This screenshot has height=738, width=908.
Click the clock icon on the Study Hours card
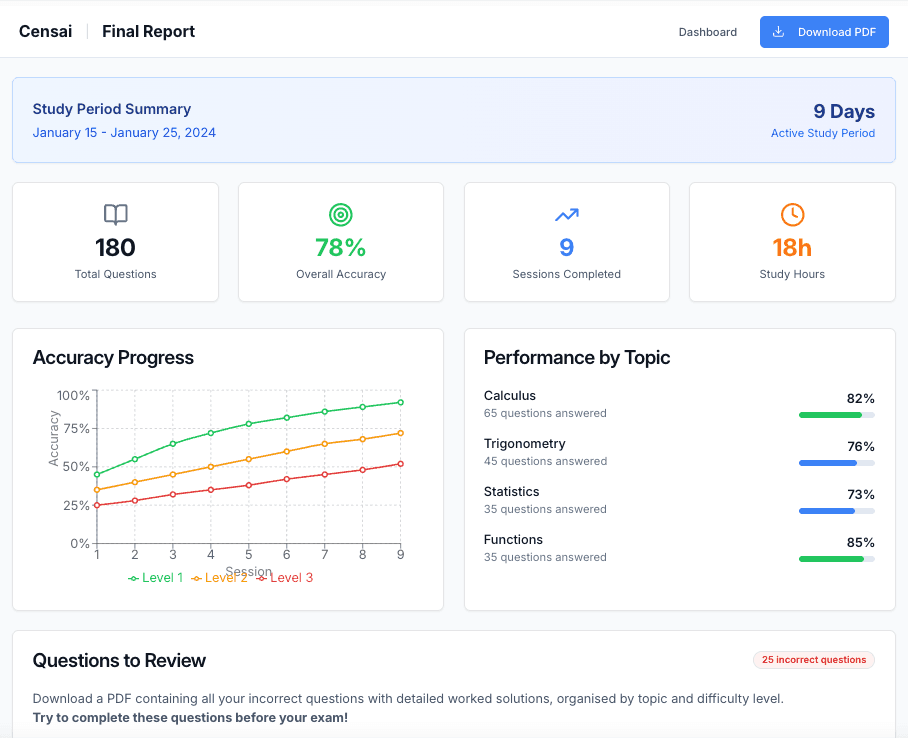pos(792,214)
